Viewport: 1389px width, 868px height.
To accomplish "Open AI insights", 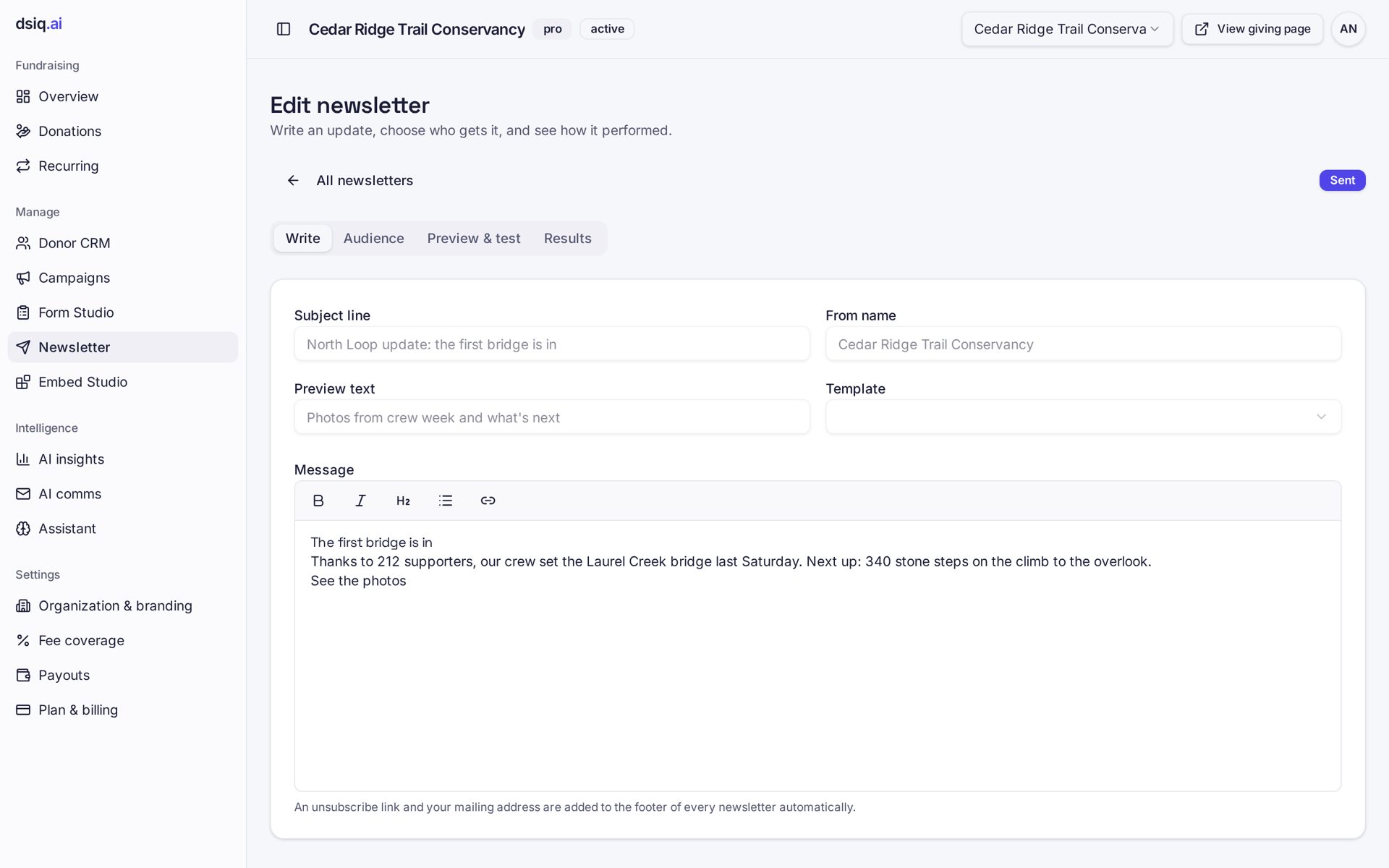I will click(x=123, y=459).
